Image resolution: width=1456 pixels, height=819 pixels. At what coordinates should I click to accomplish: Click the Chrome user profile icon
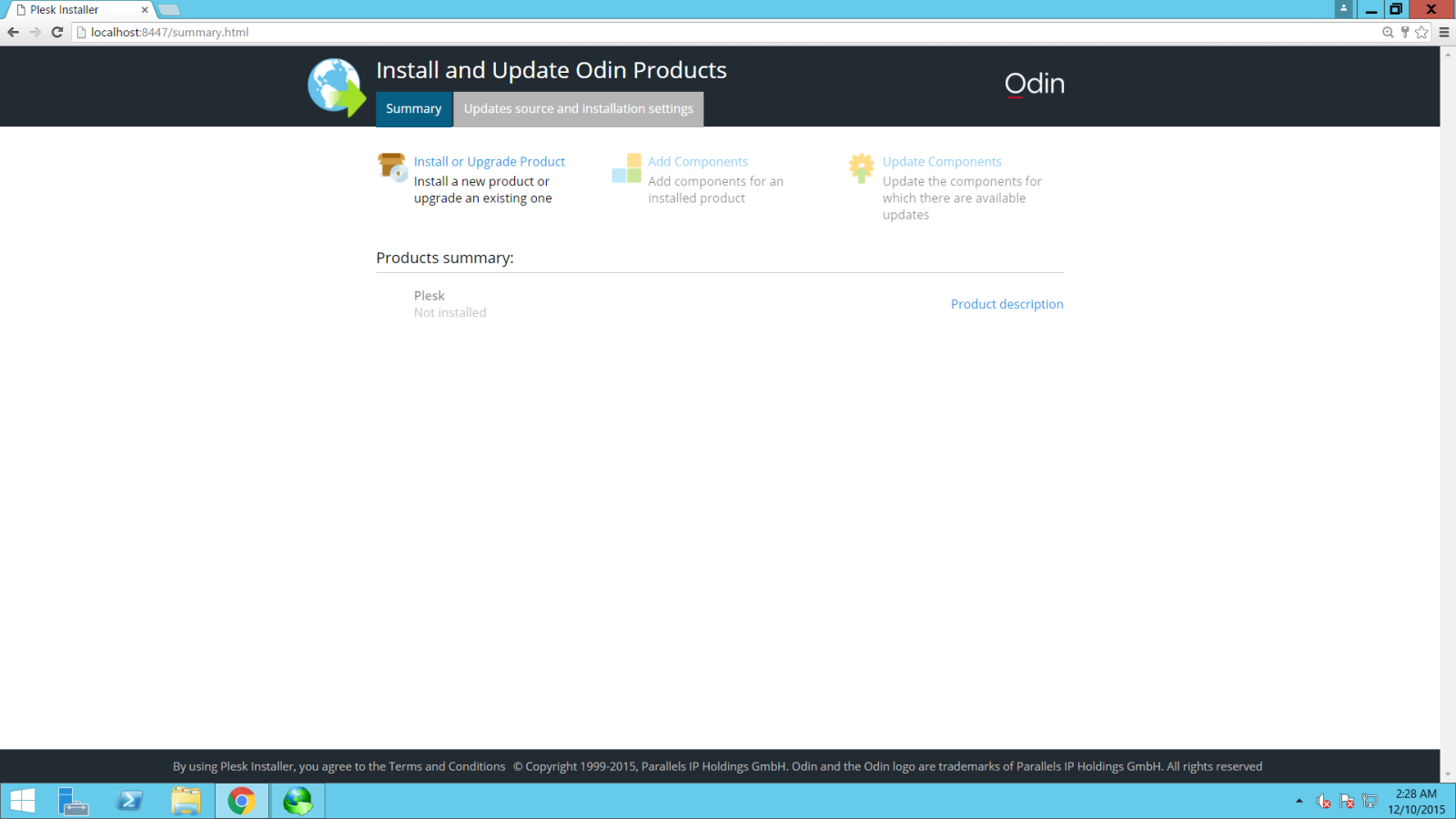[x=1344, y=9]
